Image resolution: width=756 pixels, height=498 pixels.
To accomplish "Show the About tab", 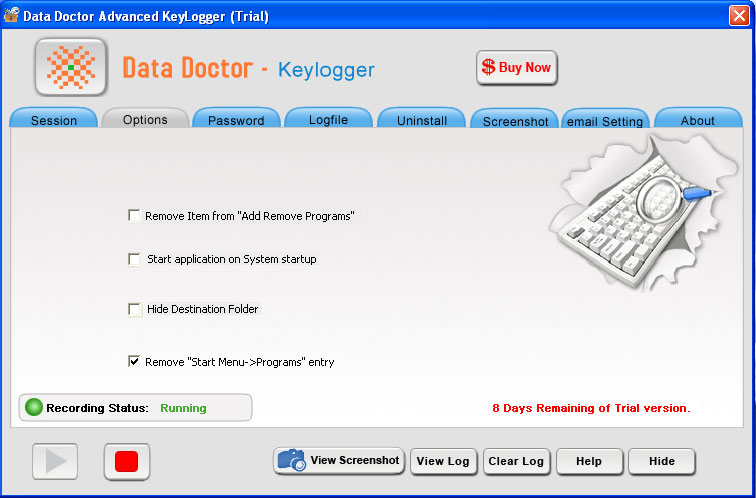I will click(698, 119).
